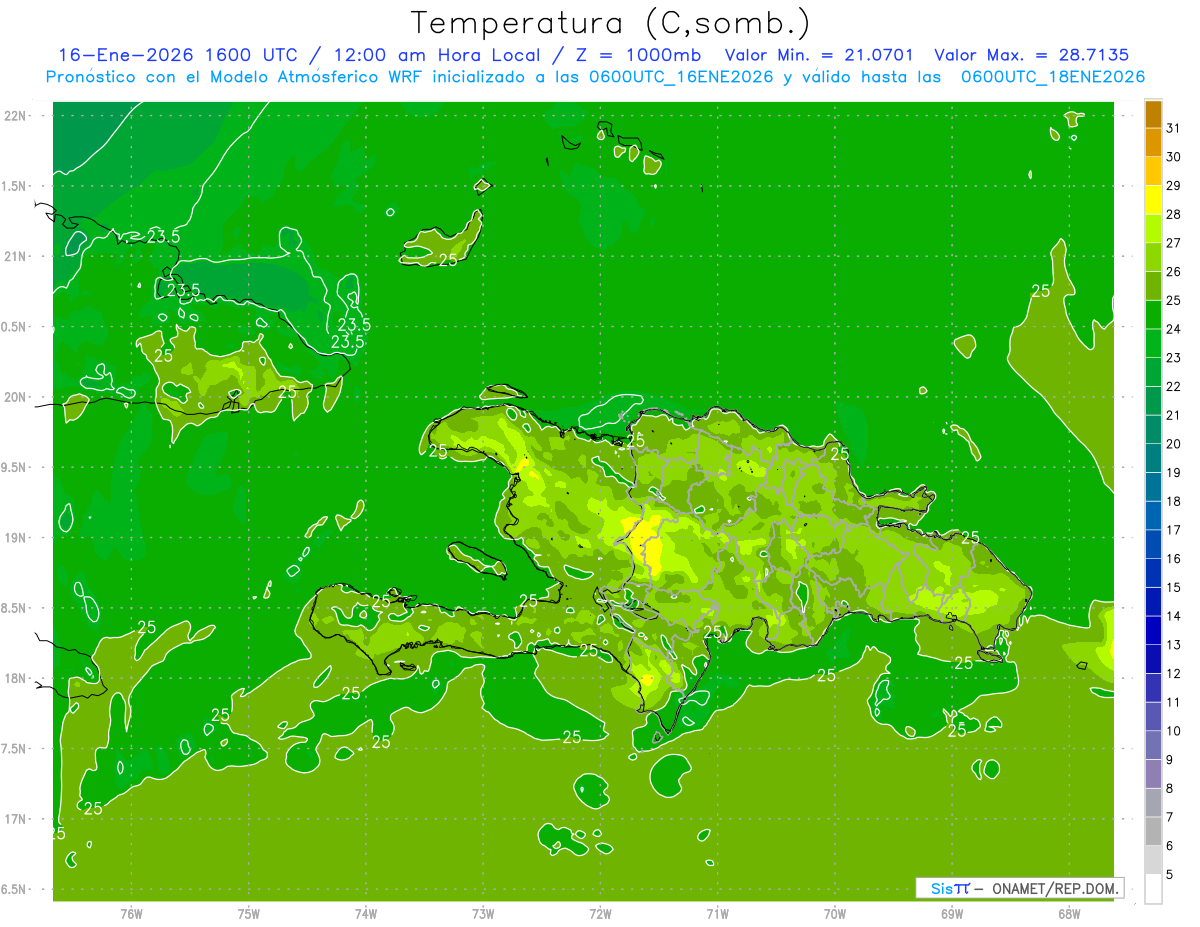
Task: Click the '20N' latitude axis label
Action: tap(15, 397)
